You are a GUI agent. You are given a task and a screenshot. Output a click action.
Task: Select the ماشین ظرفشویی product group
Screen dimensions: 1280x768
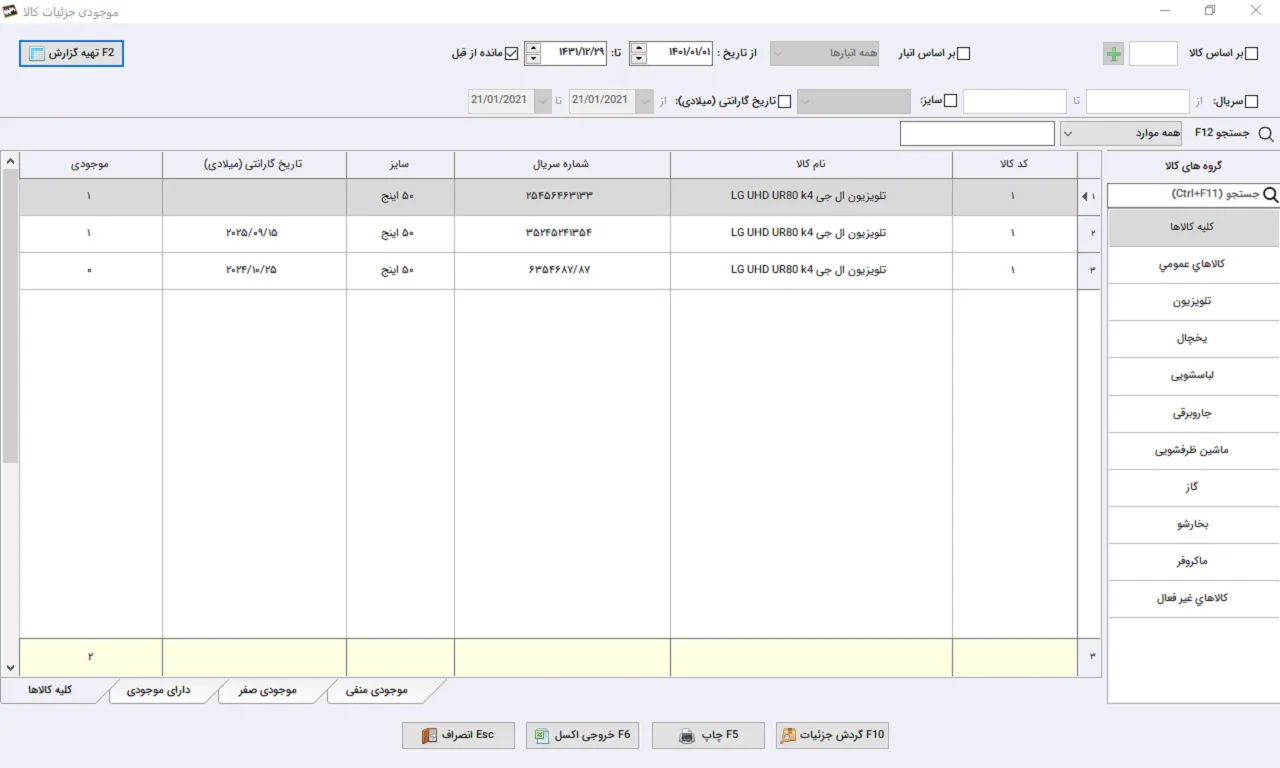tap(1193, 450)
